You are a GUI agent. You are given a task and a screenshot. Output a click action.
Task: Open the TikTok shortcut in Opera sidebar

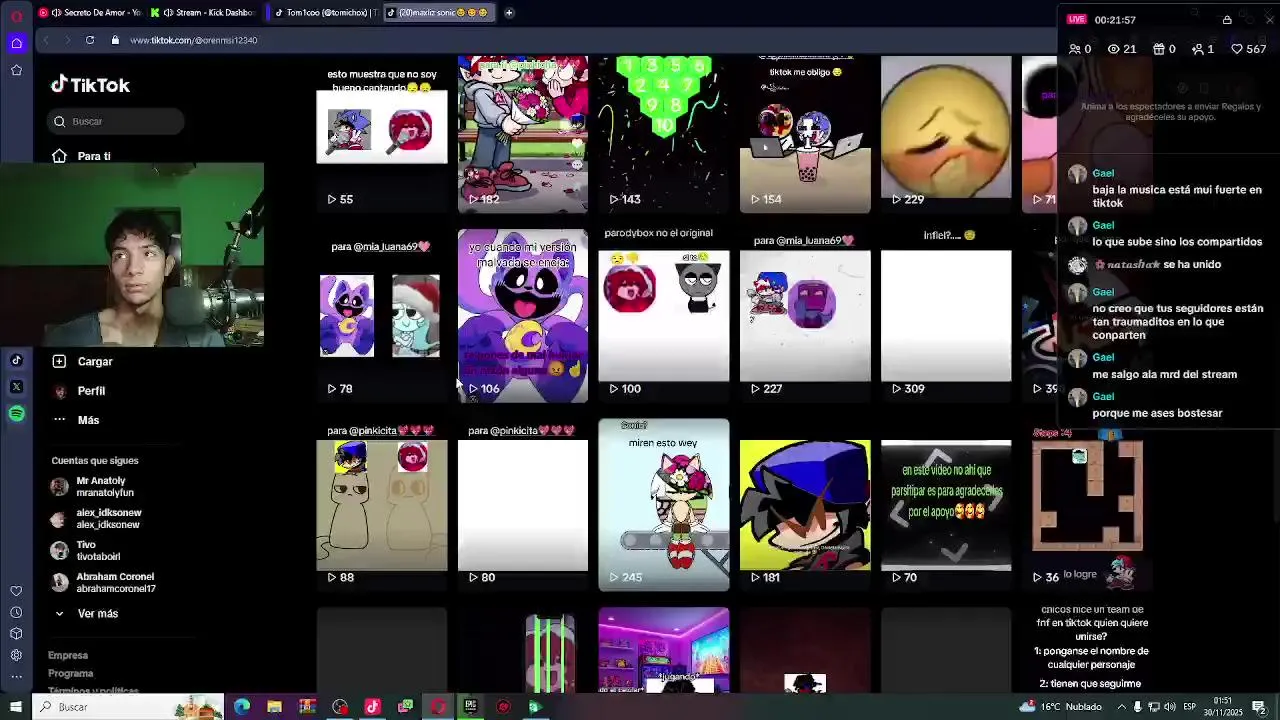coord(16,361)
